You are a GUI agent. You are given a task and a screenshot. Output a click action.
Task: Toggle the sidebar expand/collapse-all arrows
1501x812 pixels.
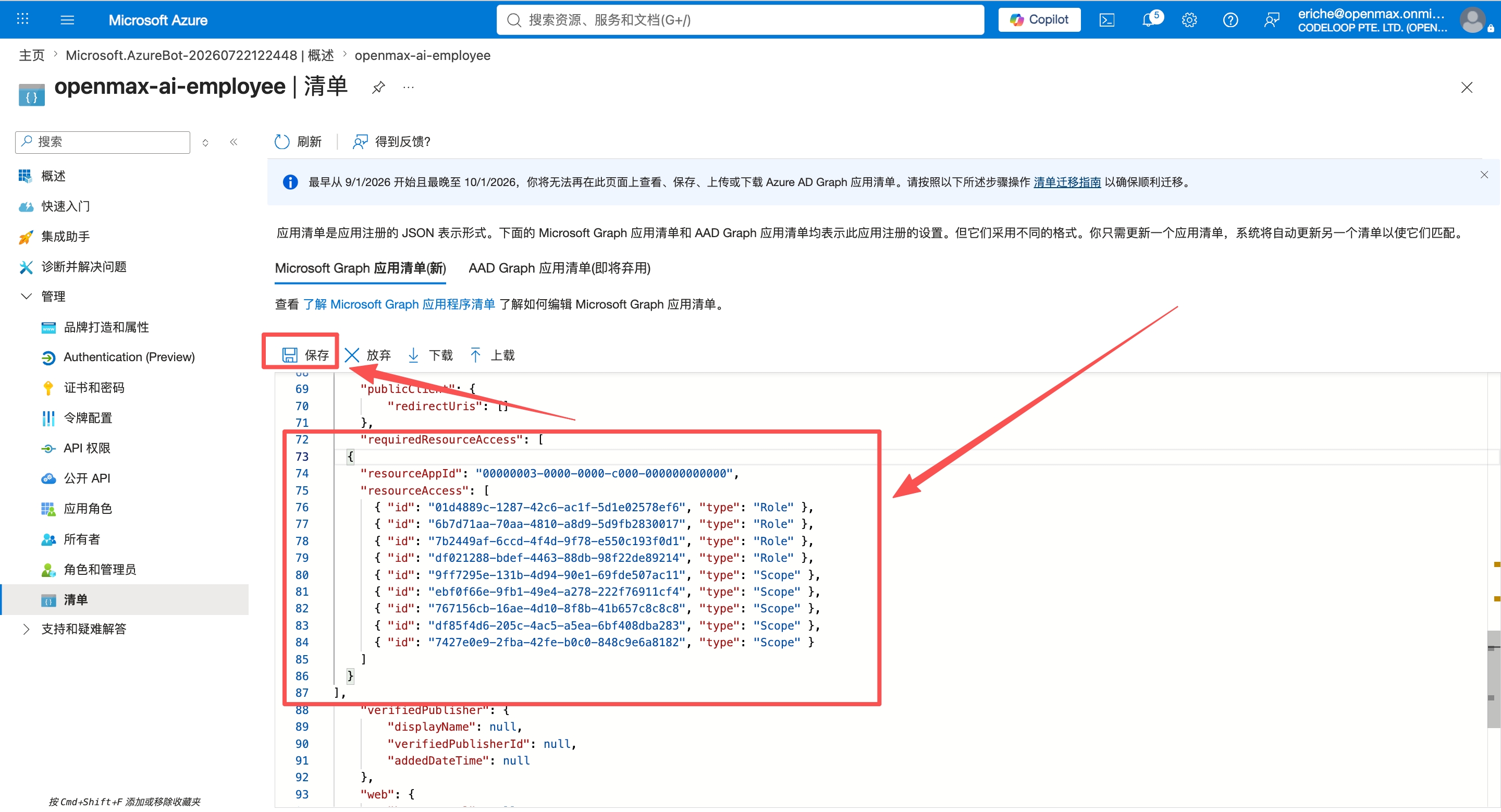coord(205,142)
